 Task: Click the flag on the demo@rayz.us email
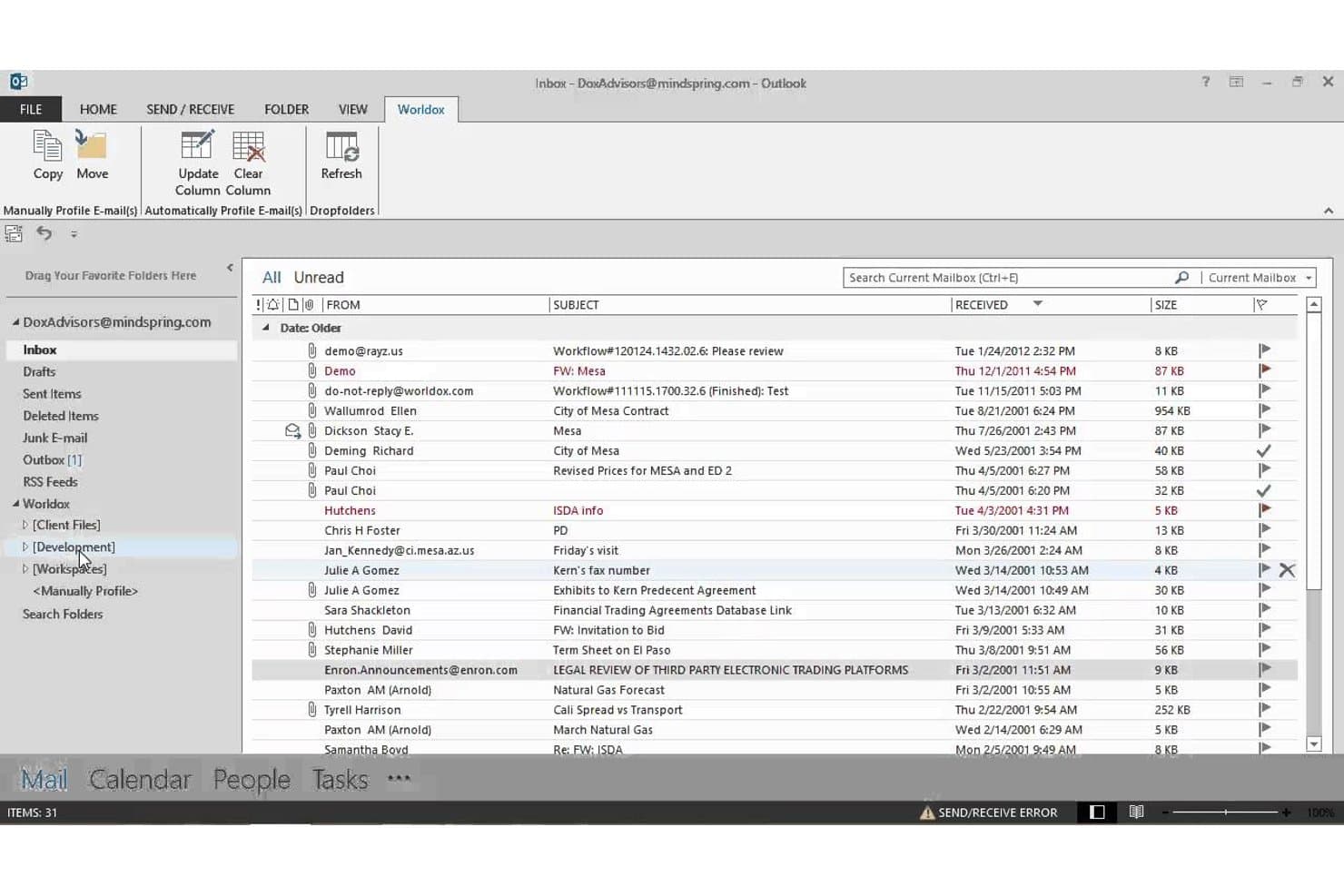coord(1264,350)
